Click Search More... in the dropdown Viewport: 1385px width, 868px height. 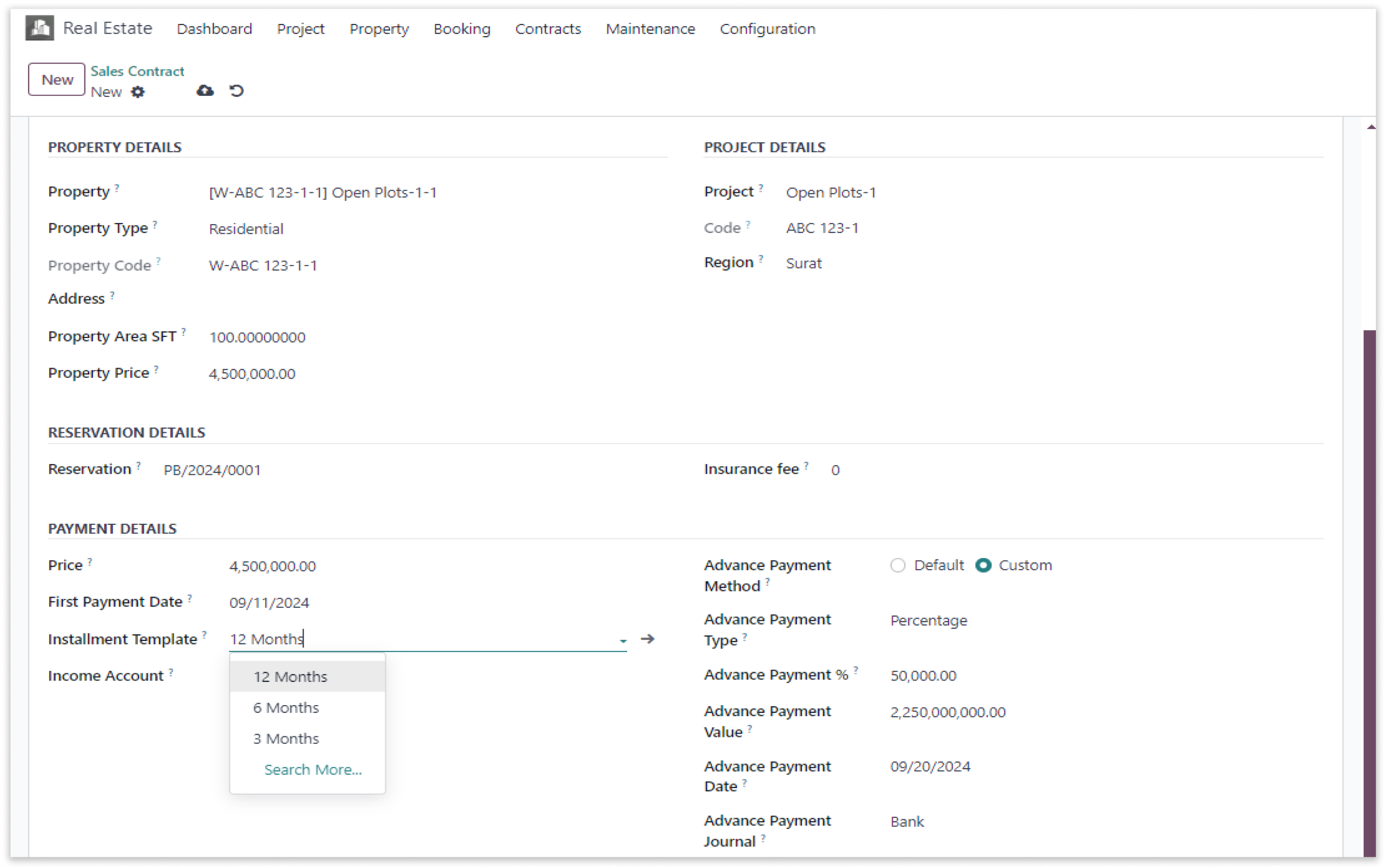(x=313, y=769)
